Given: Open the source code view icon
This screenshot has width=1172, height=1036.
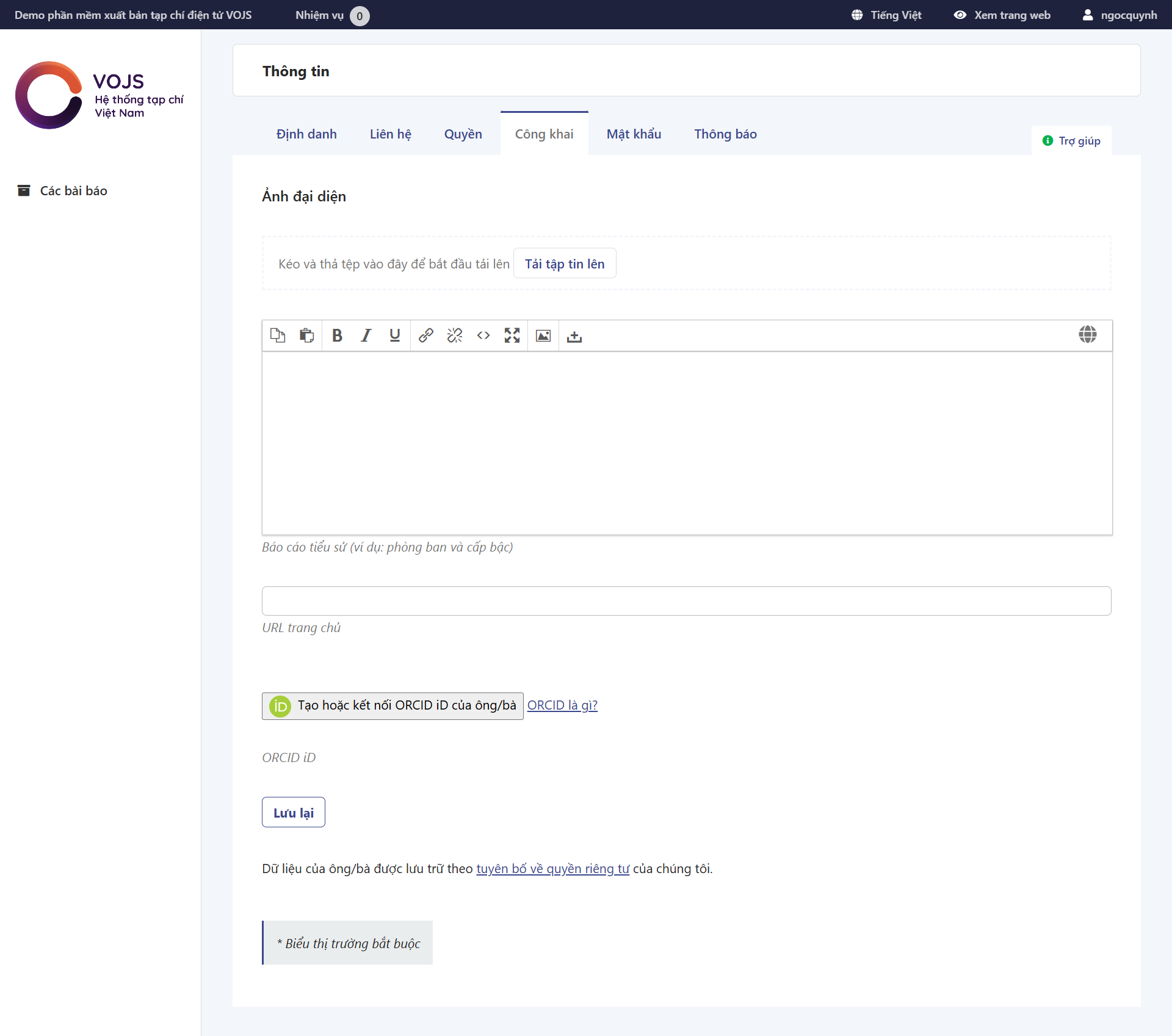Looking at the screenshot, I should [x=483, y=336].
